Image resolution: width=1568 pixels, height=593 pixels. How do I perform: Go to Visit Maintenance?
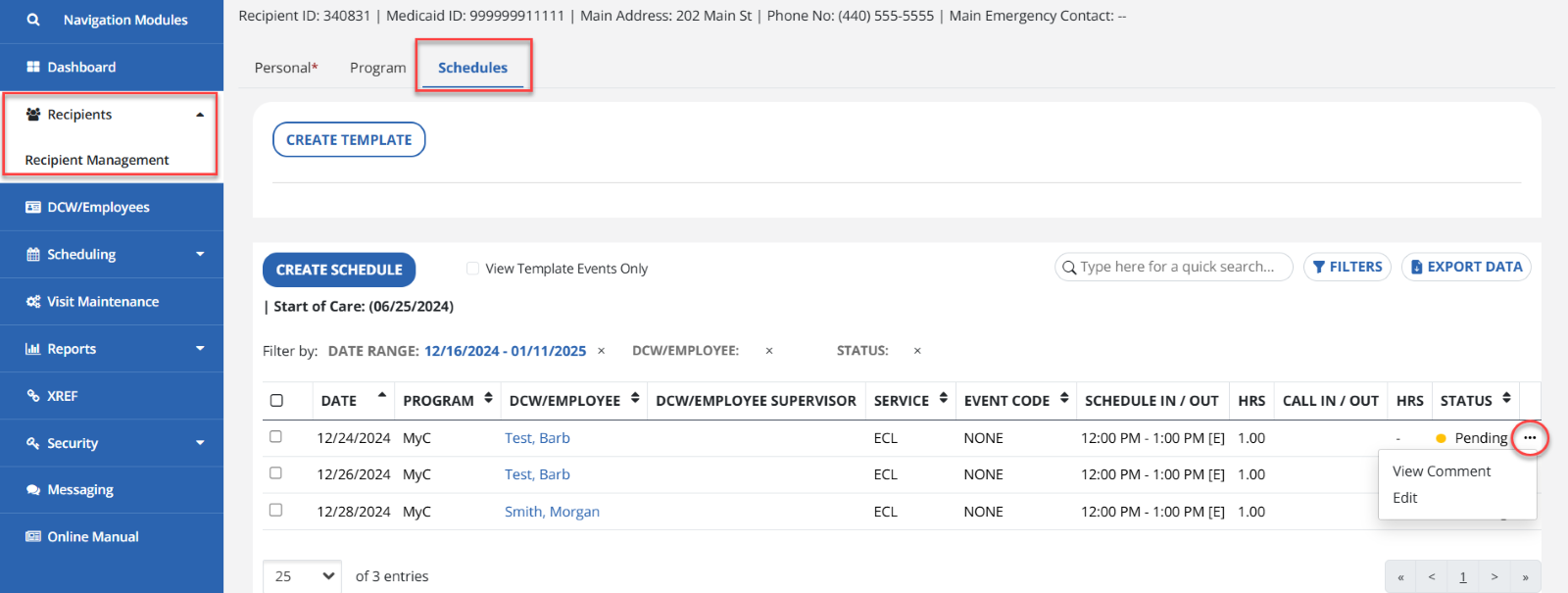click(102, 302)
